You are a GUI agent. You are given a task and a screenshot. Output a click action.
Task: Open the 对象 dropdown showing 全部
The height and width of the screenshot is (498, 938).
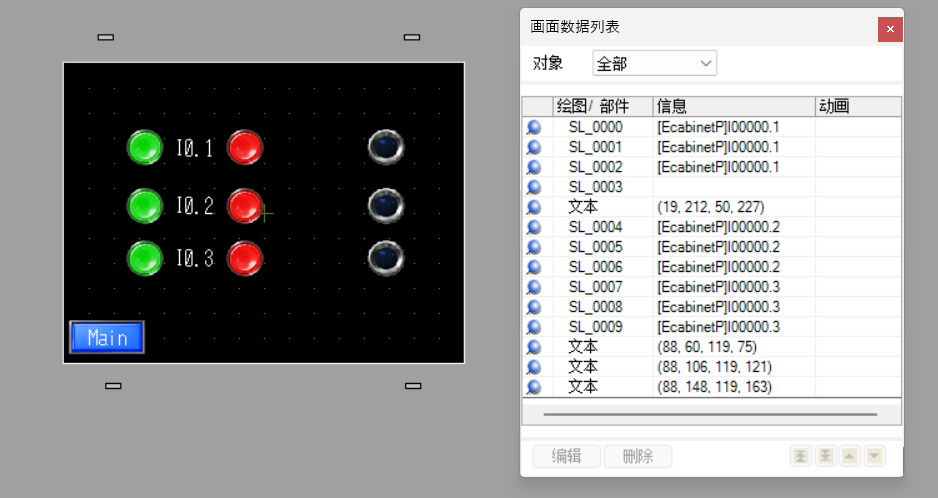click(654, 63)
